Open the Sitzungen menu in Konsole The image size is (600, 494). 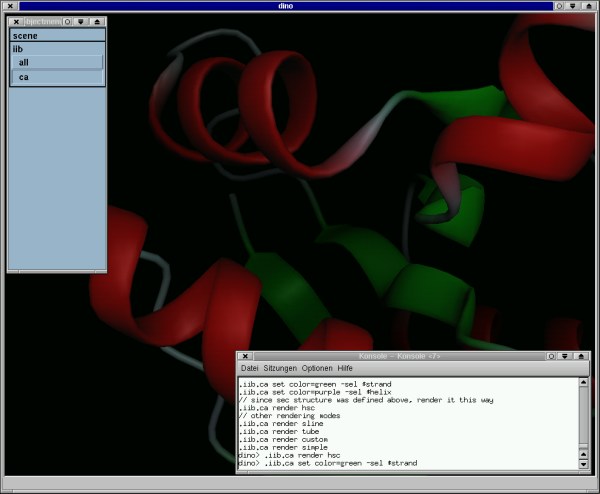point(280,369)
